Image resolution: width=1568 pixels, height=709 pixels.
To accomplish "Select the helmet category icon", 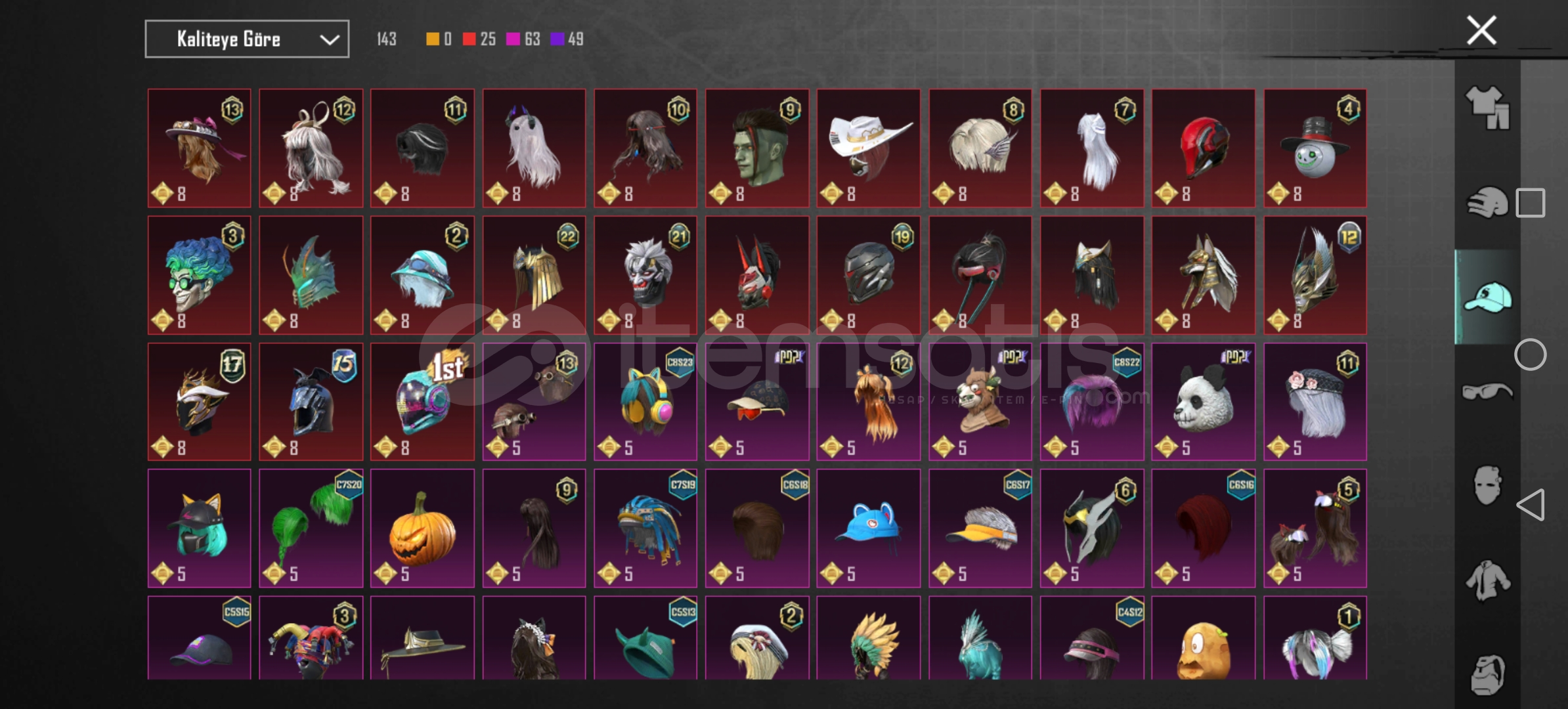I will point(1487,202).
